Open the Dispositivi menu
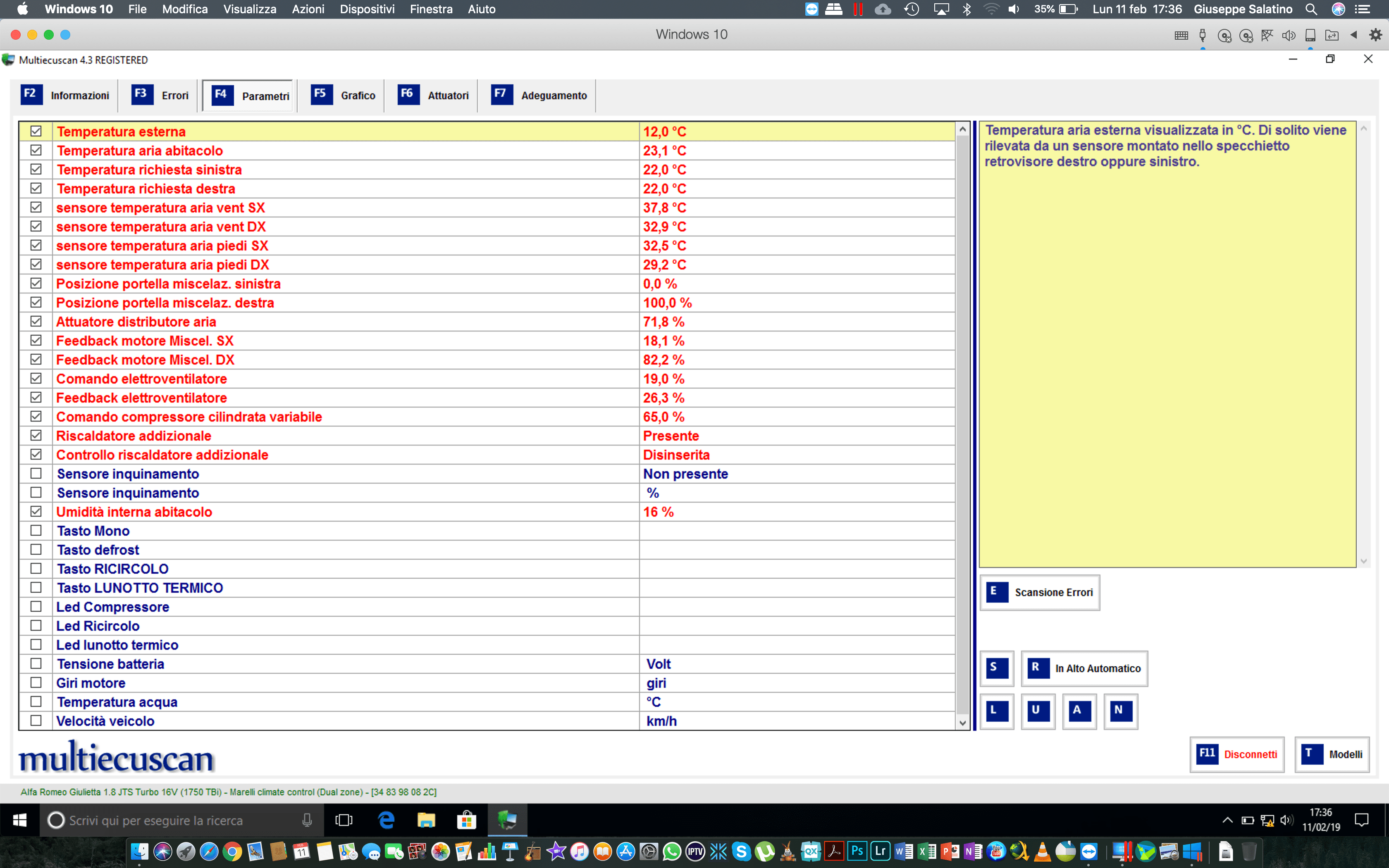Screen dimensions: 1389x868 point(367,9)
